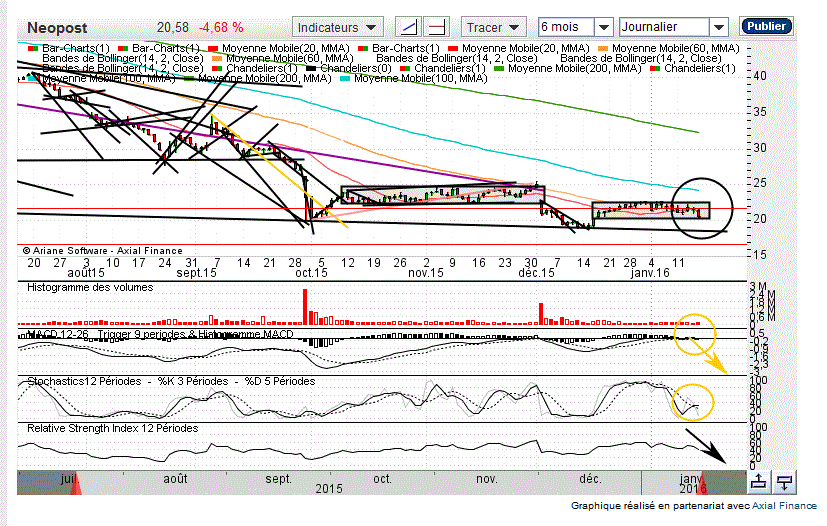Click the 6 mois period field
Image resolution: width=827 pixels, height=526 pixels.
click(x=565, y=27)
